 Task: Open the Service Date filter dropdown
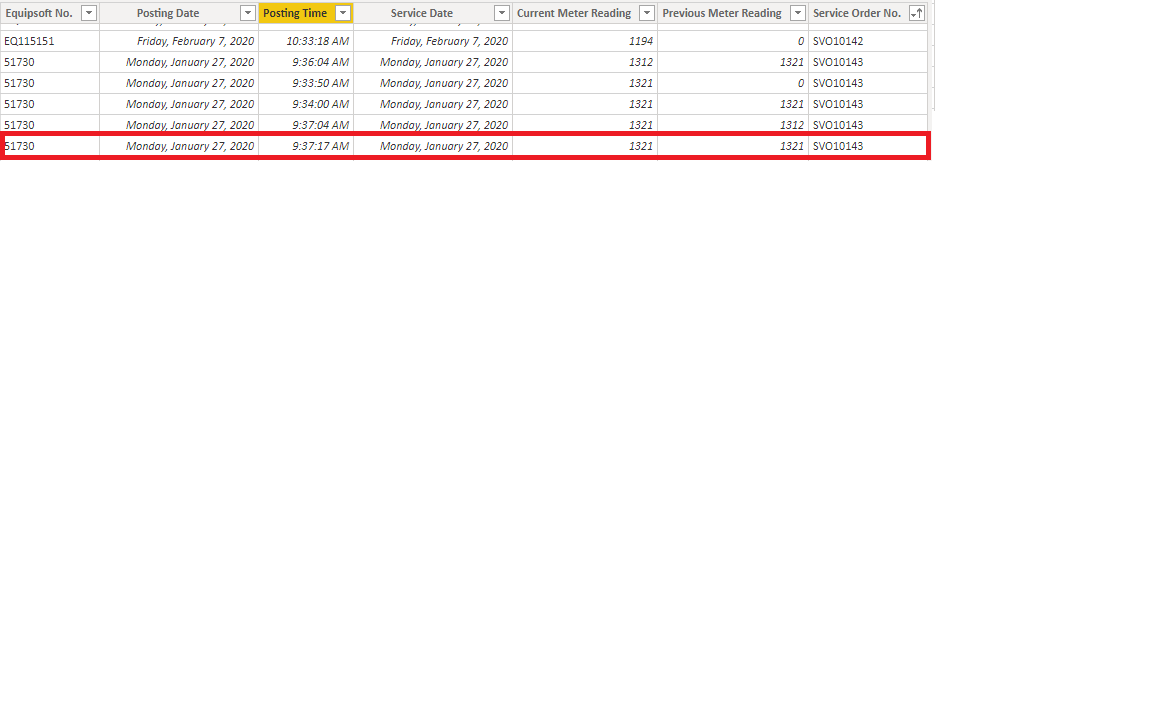pos(502,13)
